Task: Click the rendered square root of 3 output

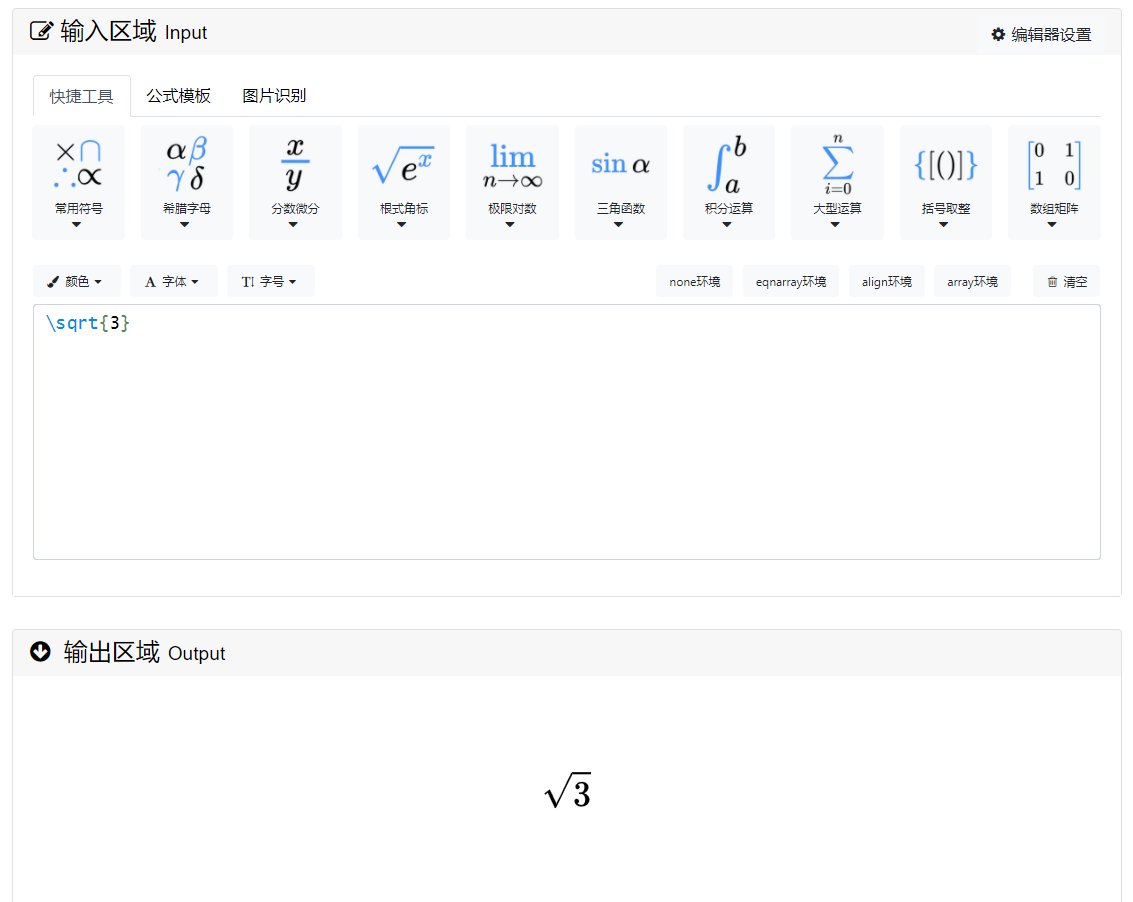Action: coord(568,791)
